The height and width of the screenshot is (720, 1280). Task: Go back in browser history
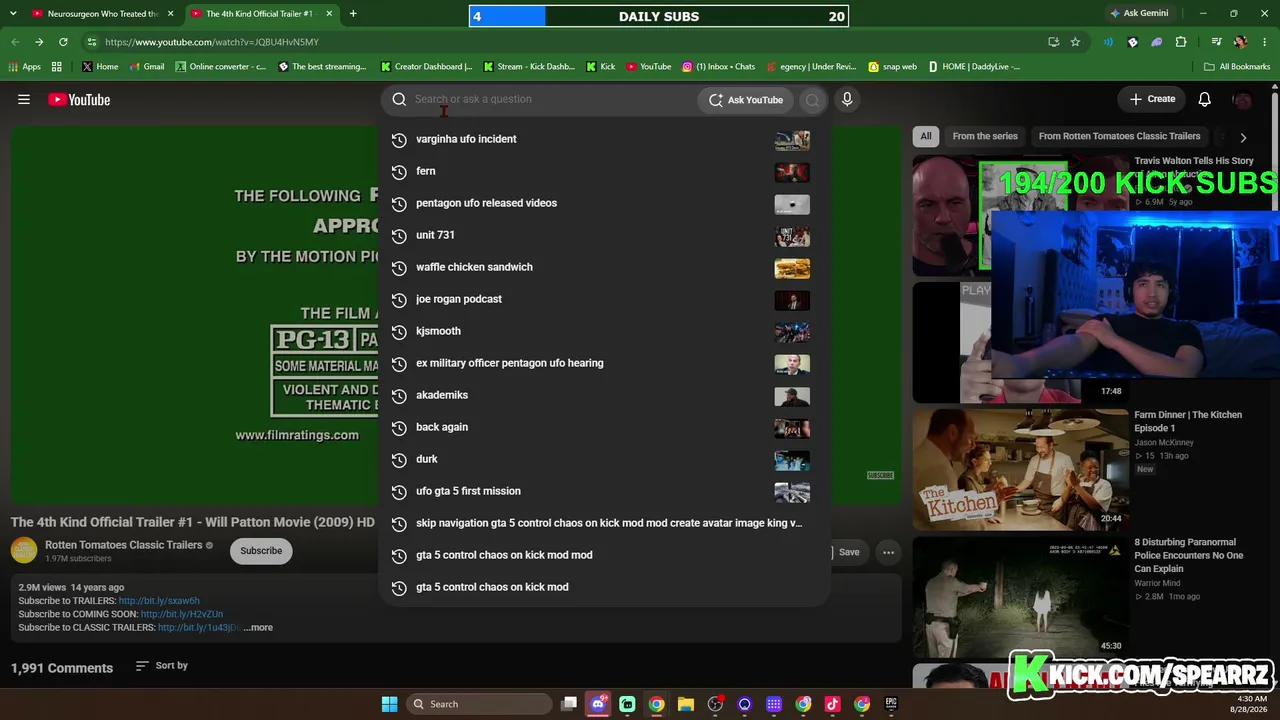[x=15, y=42]
